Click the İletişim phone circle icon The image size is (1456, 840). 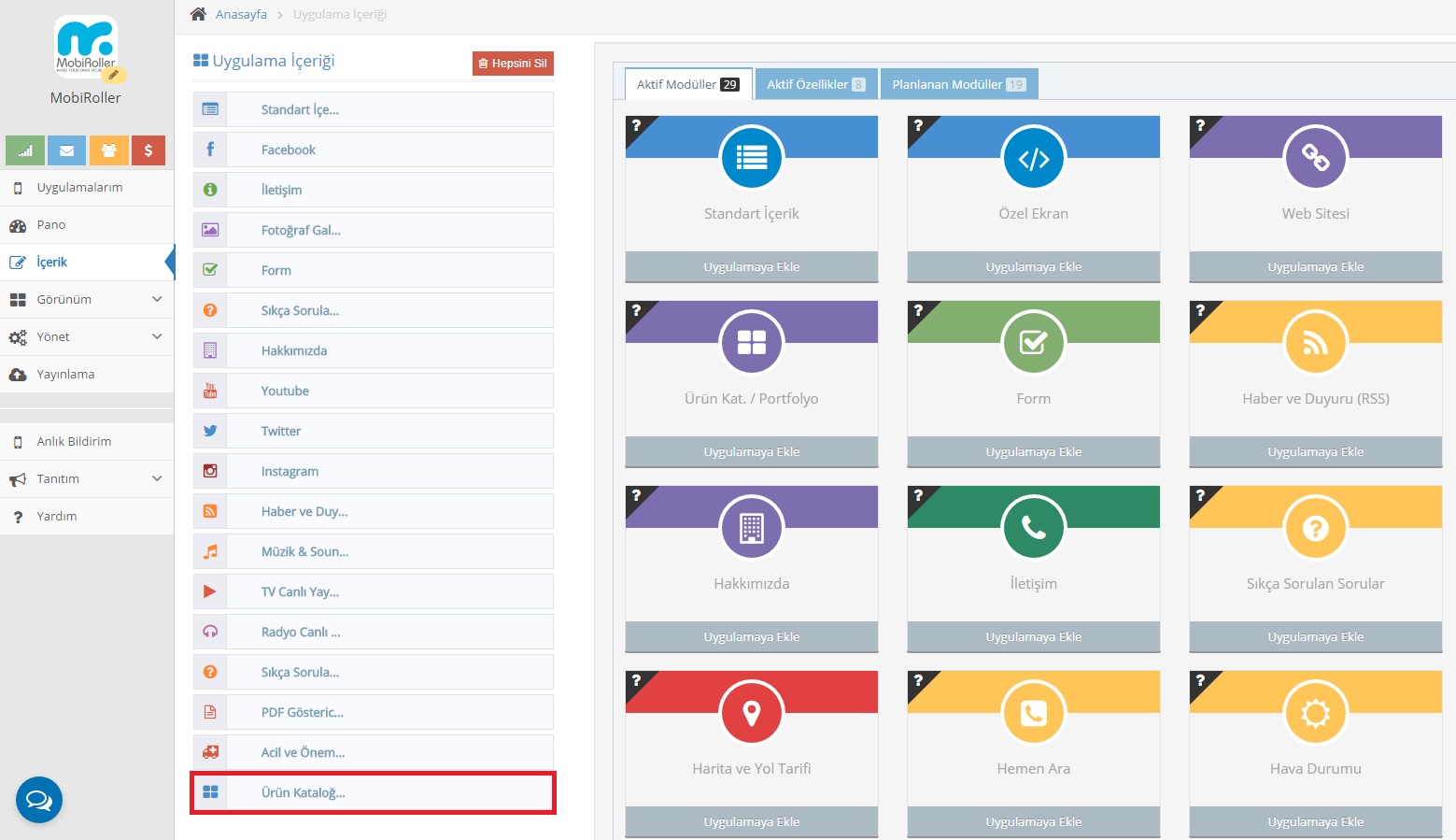[x=1034, y=528]
